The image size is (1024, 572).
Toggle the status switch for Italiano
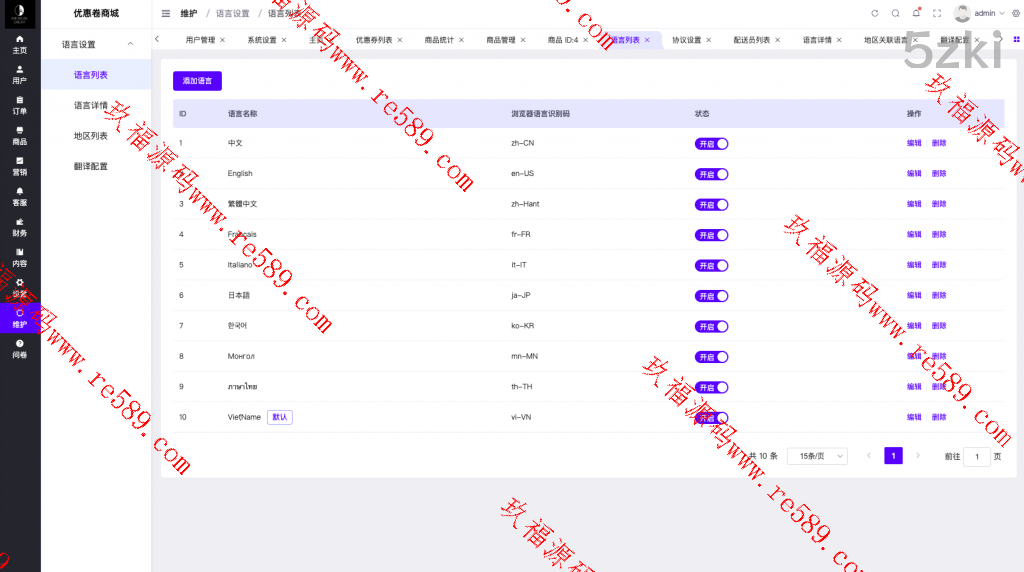[711, 266]
